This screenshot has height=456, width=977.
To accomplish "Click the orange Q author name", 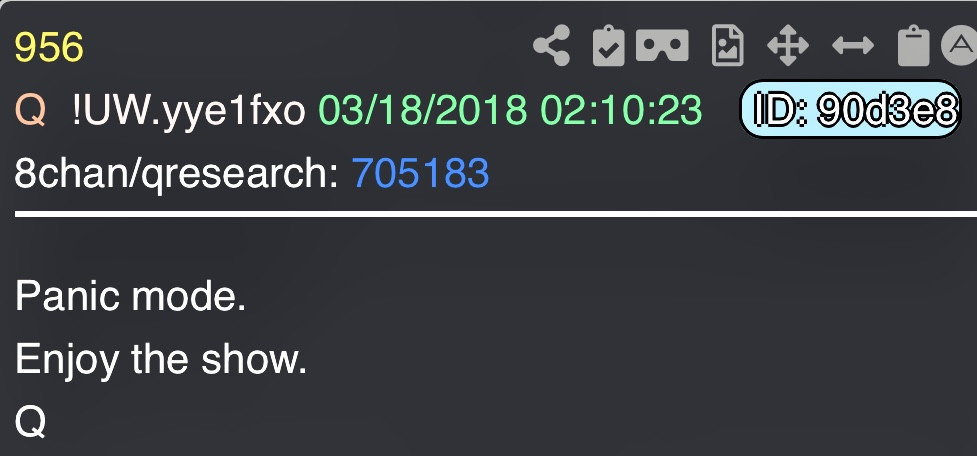I will point(31,110).
